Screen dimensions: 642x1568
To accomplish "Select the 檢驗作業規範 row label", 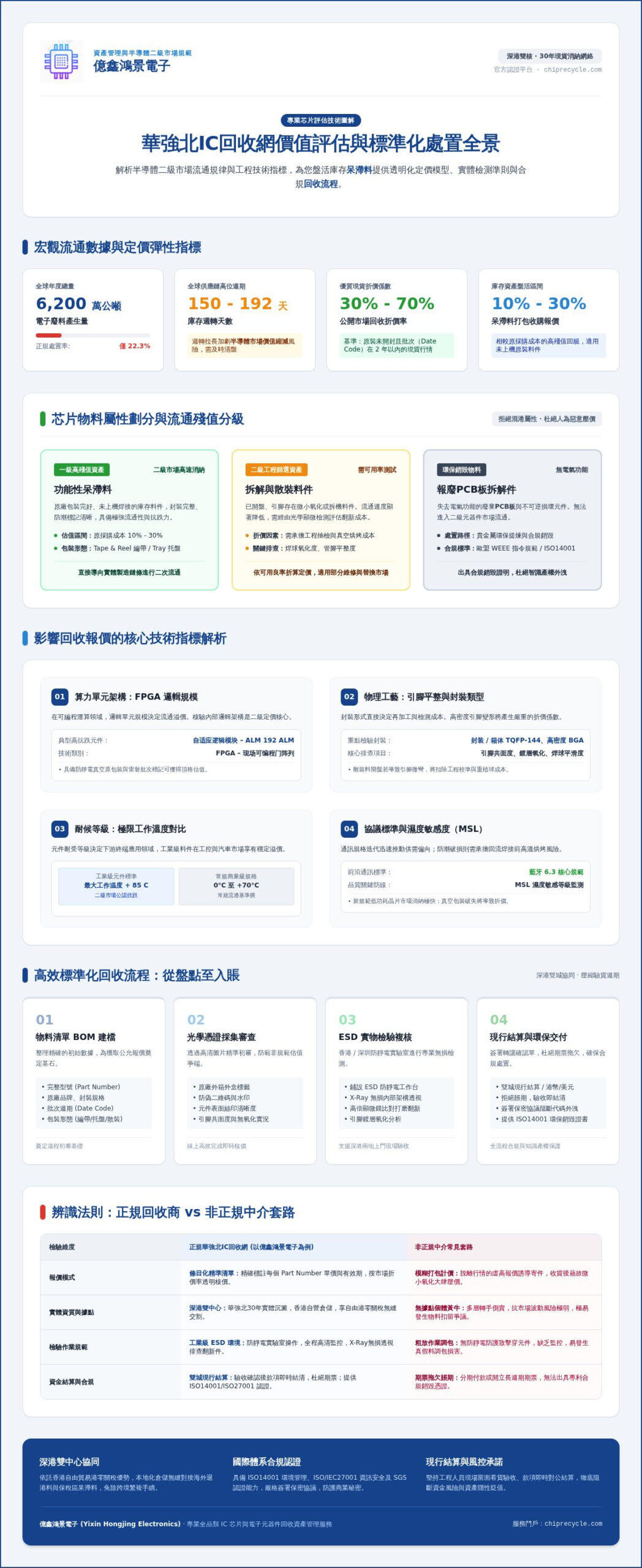I will [x=68, y=1347].
